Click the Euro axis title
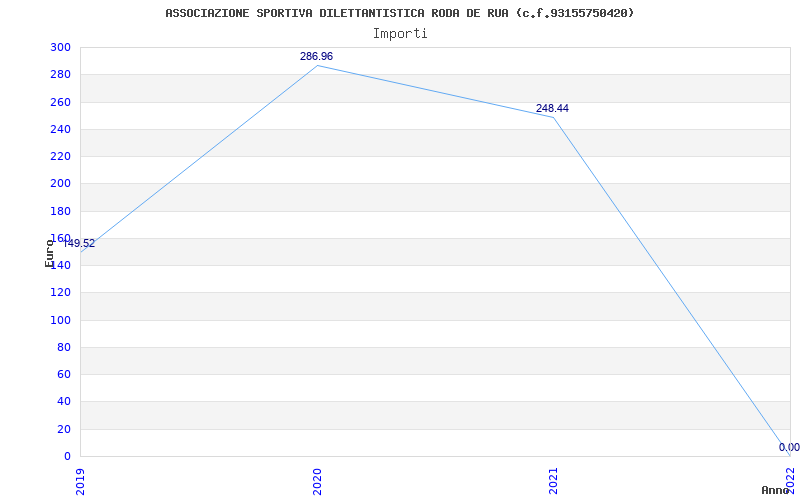This screenshot has width=800, height=500. pos(49,254)
